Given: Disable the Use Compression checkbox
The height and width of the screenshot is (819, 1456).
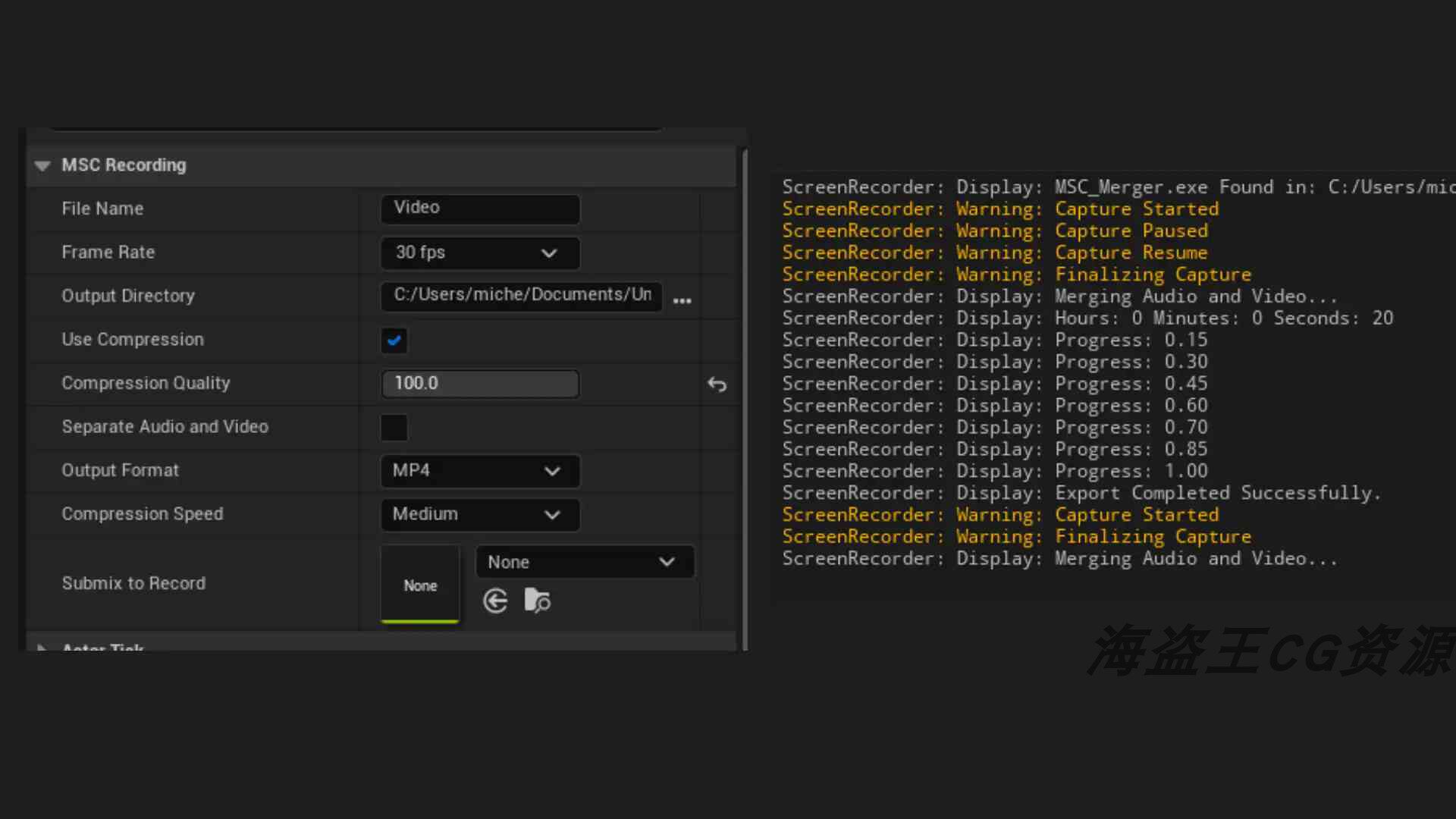Looking at the screenshot, I should click(x=394, y=340).
